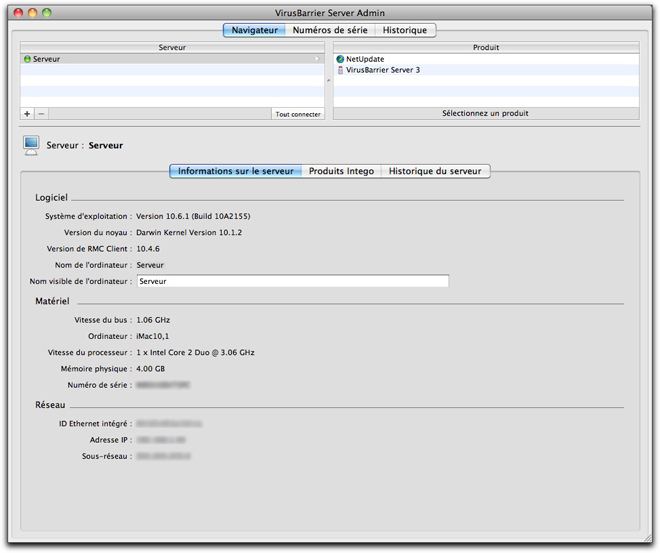Click the Serveur column header

point(172,48)
